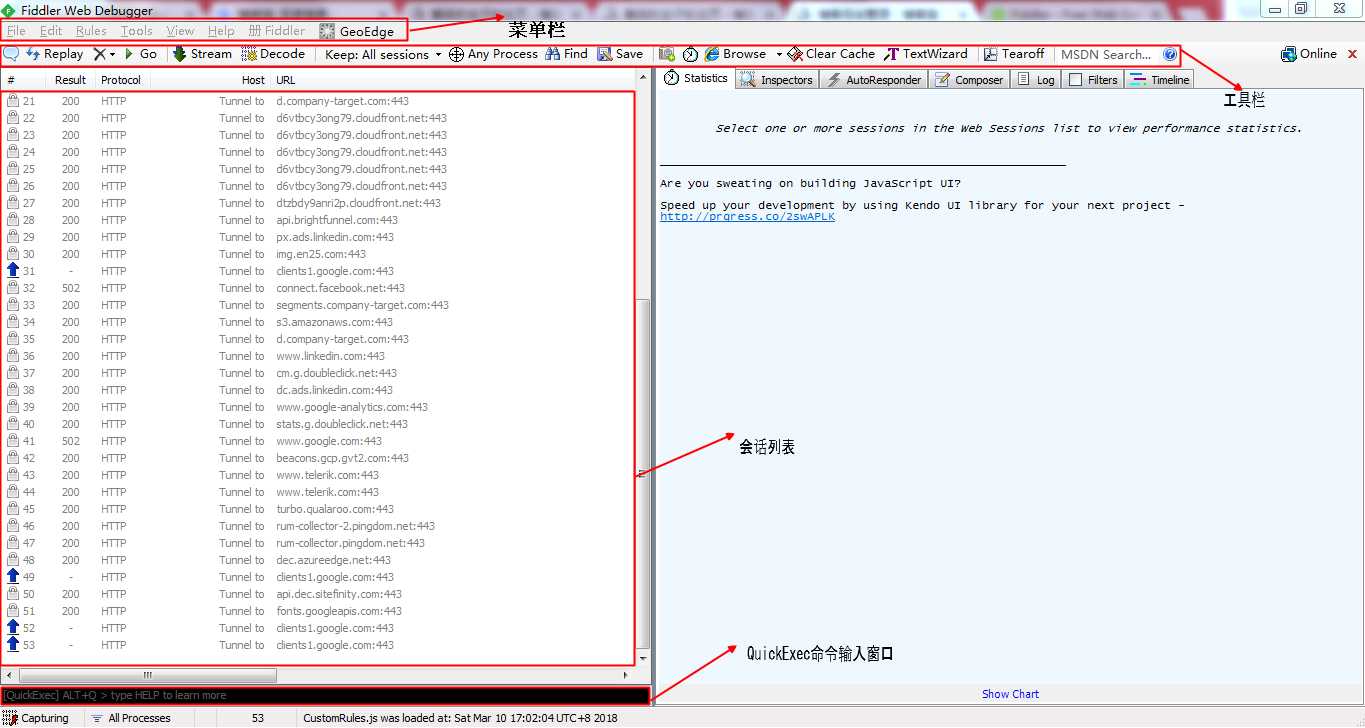Sort sessions by the URL column header

[x=286, y=80]
